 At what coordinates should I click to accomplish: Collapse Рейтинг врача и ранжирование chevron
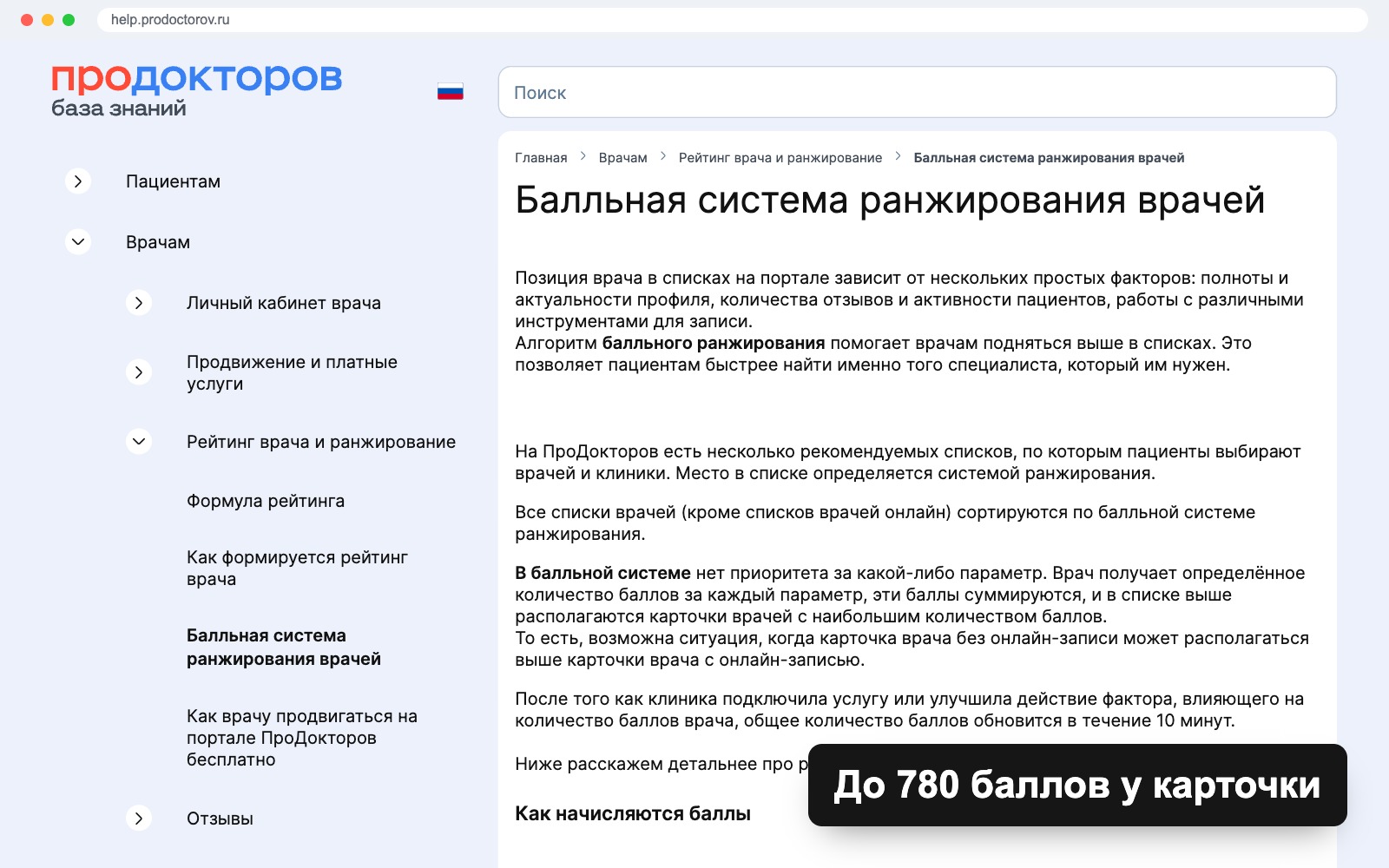point(139,442)
